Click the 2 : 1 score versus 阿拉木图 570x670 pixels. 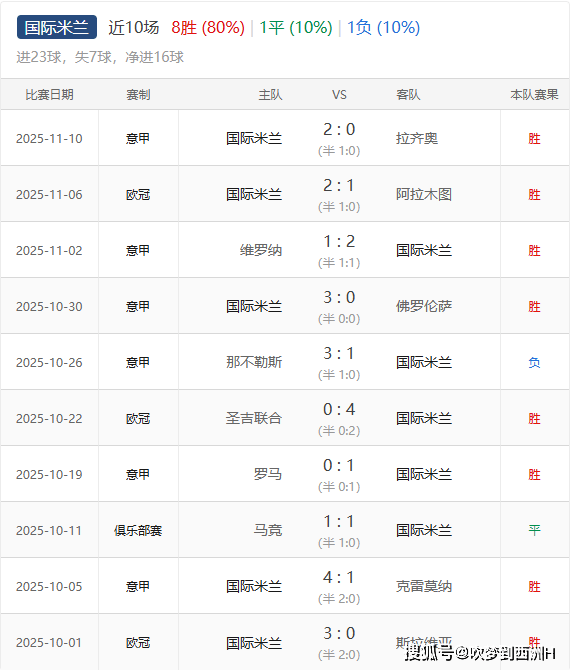[x=339, y=185]
